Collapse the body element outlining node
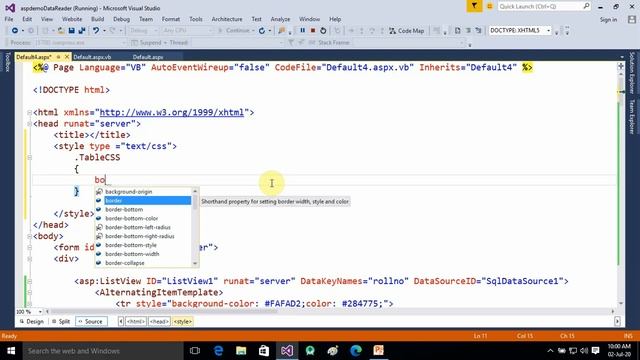 click(x=29, y=236)
